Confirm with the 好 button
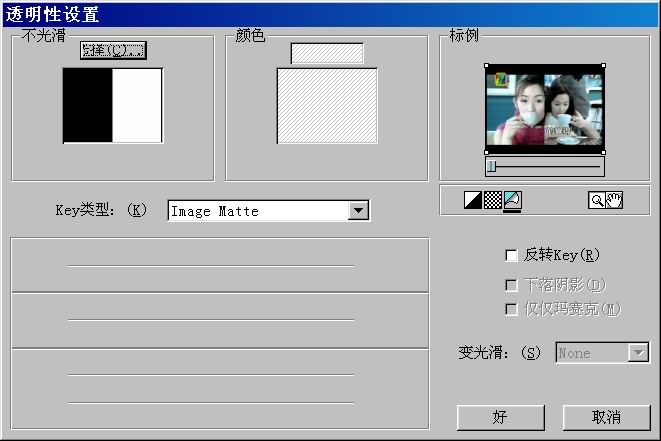This screenshot has width=661, height=441. (x=500, y=417)
